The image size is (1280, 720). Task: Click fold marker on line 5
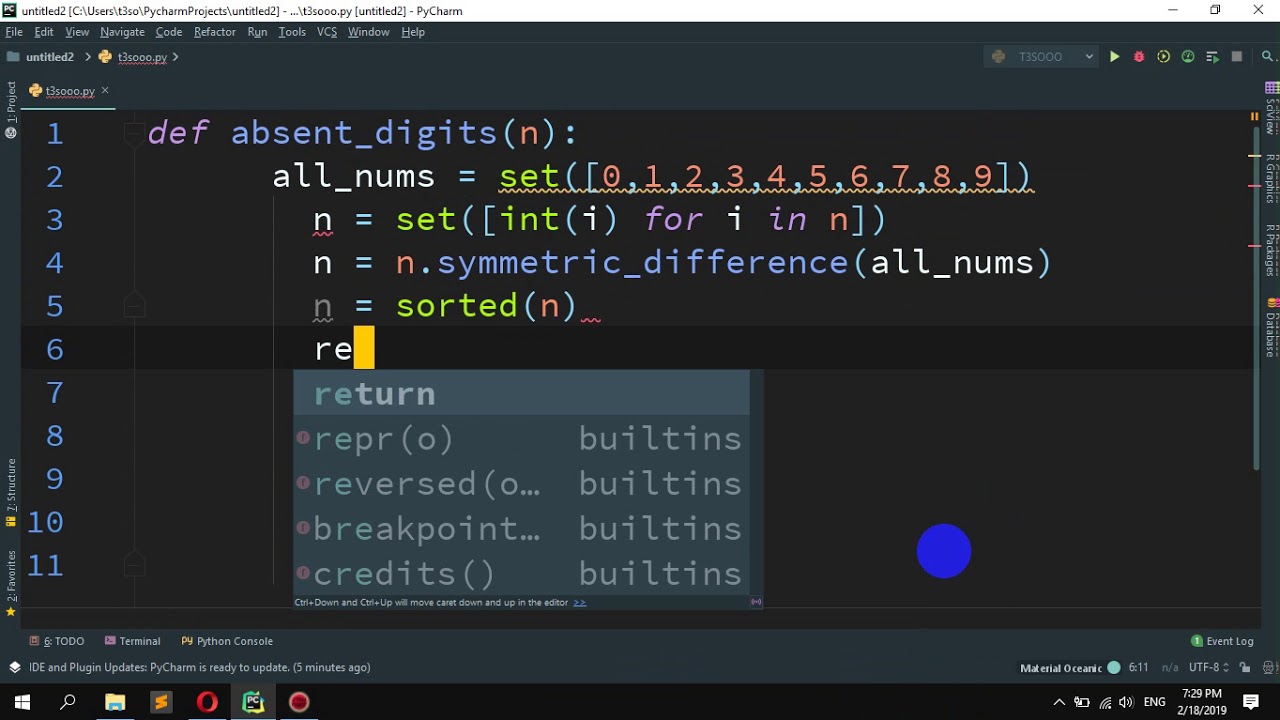pyautogui.click(x=134, y=305)
